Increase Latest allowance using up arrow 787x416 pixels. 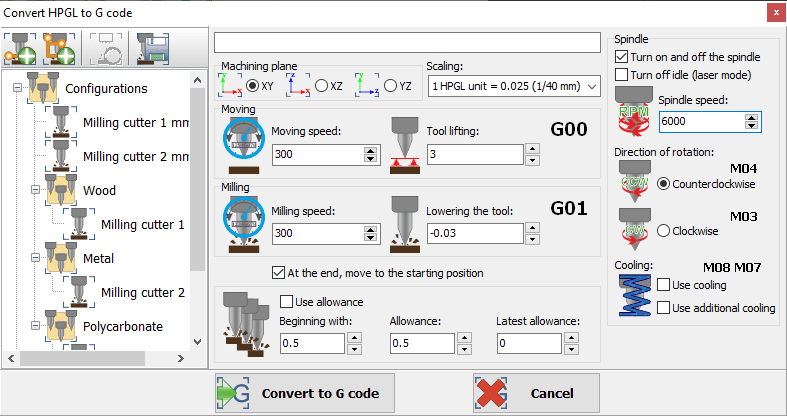point(571,338)
